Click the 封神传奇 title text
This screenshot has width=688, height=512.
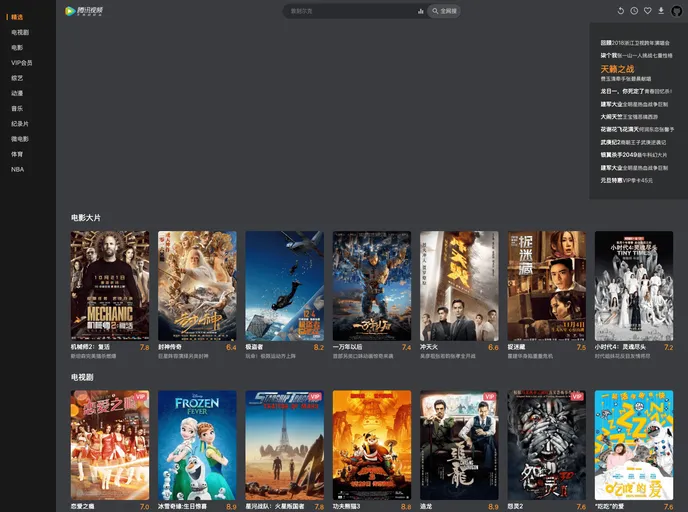point(170,347)
